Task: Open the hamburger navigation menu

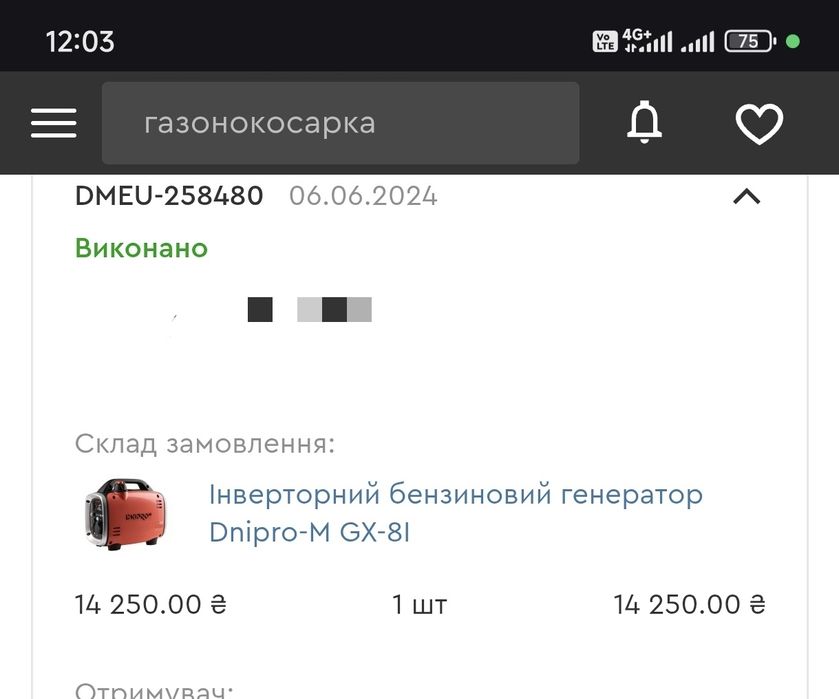Action: coord(53,123)
